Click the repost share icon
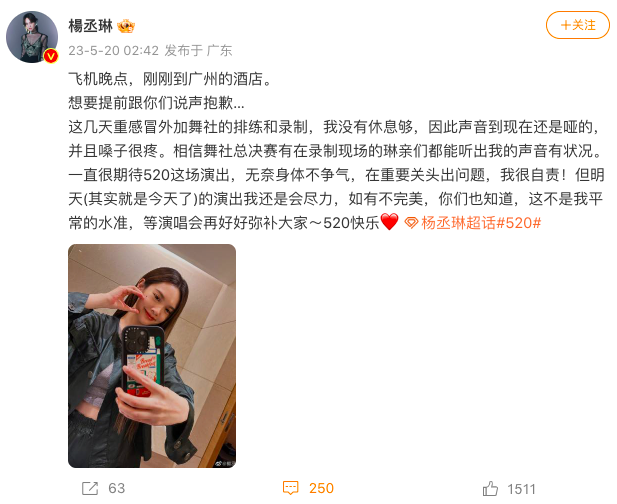Viewport: 617px width, 504px height. pos(90,488)
